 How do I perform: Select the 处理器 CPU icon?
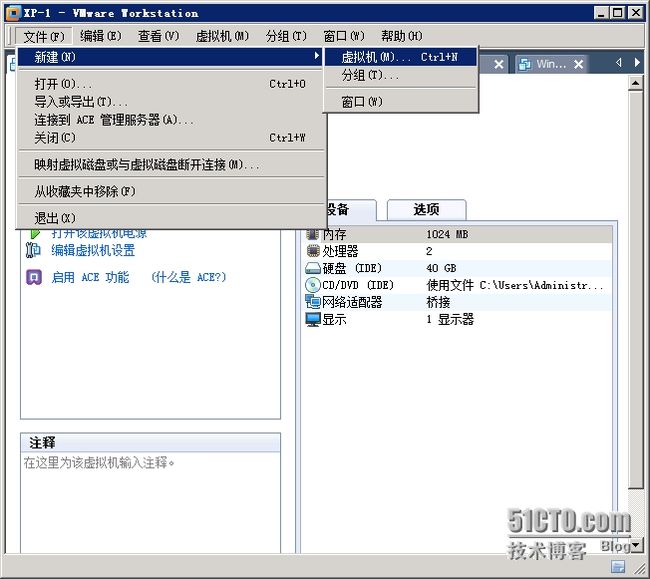313,251
